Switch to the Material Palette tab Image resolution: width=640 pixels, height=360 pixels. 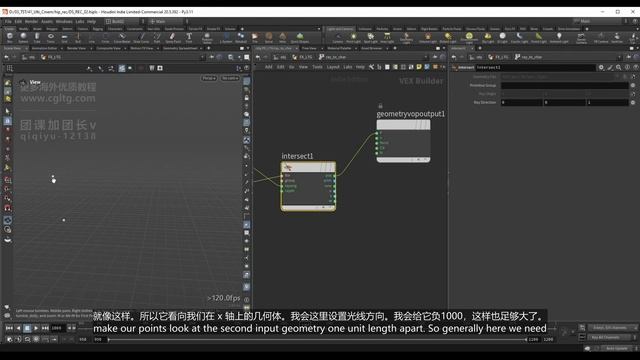340,48
